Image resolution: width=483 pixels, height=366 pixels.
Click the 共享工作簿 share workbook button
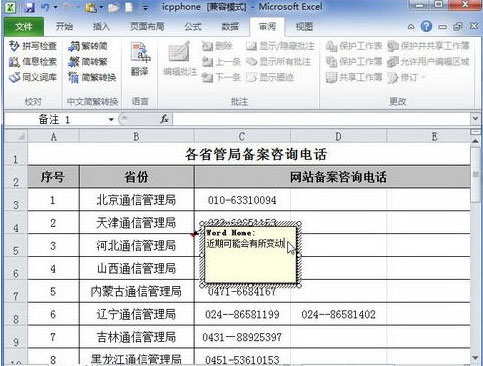[354, 77]
